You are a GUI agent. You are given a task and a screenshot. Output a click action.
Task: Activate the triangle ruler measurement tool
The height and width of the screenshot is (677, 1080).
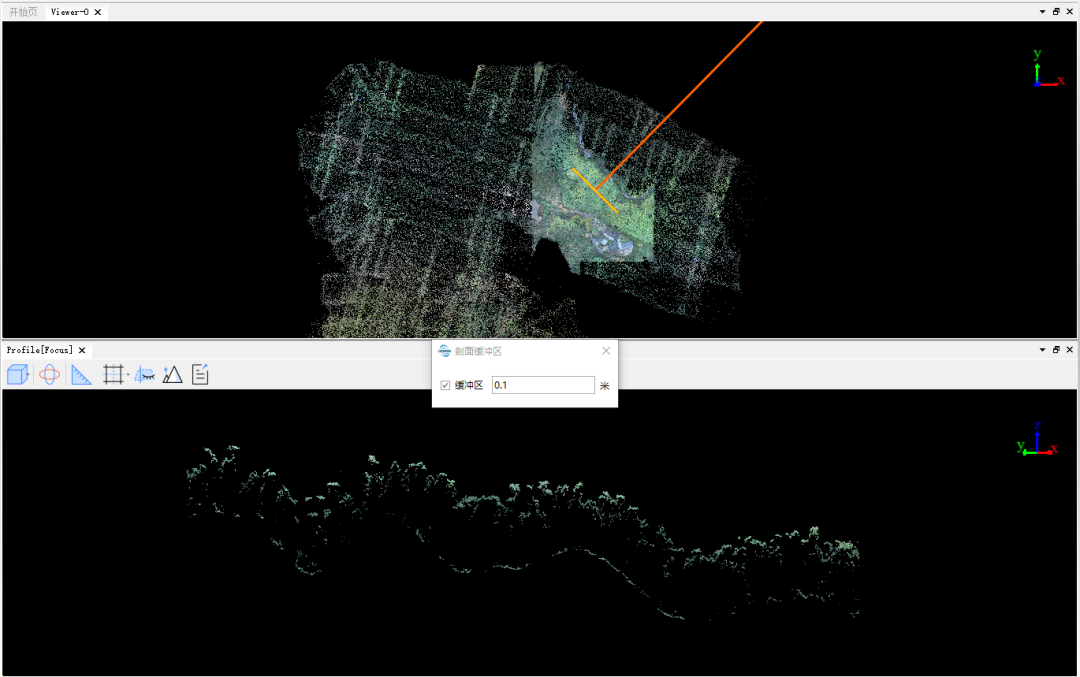tap(81, 375)
